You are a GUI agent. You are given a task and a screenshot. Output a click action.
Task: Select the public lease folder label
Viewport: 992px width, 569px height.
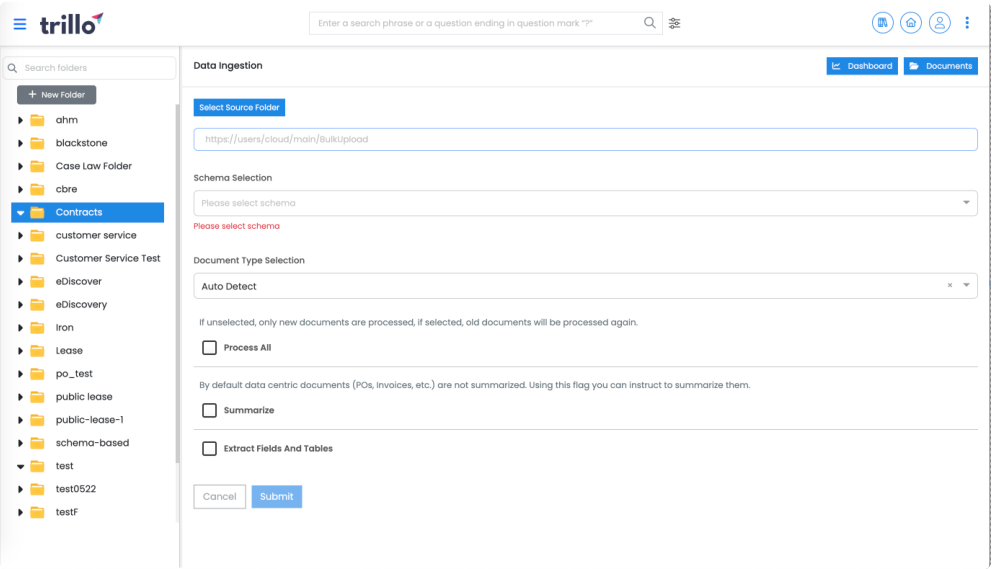[x=84, y=397]
